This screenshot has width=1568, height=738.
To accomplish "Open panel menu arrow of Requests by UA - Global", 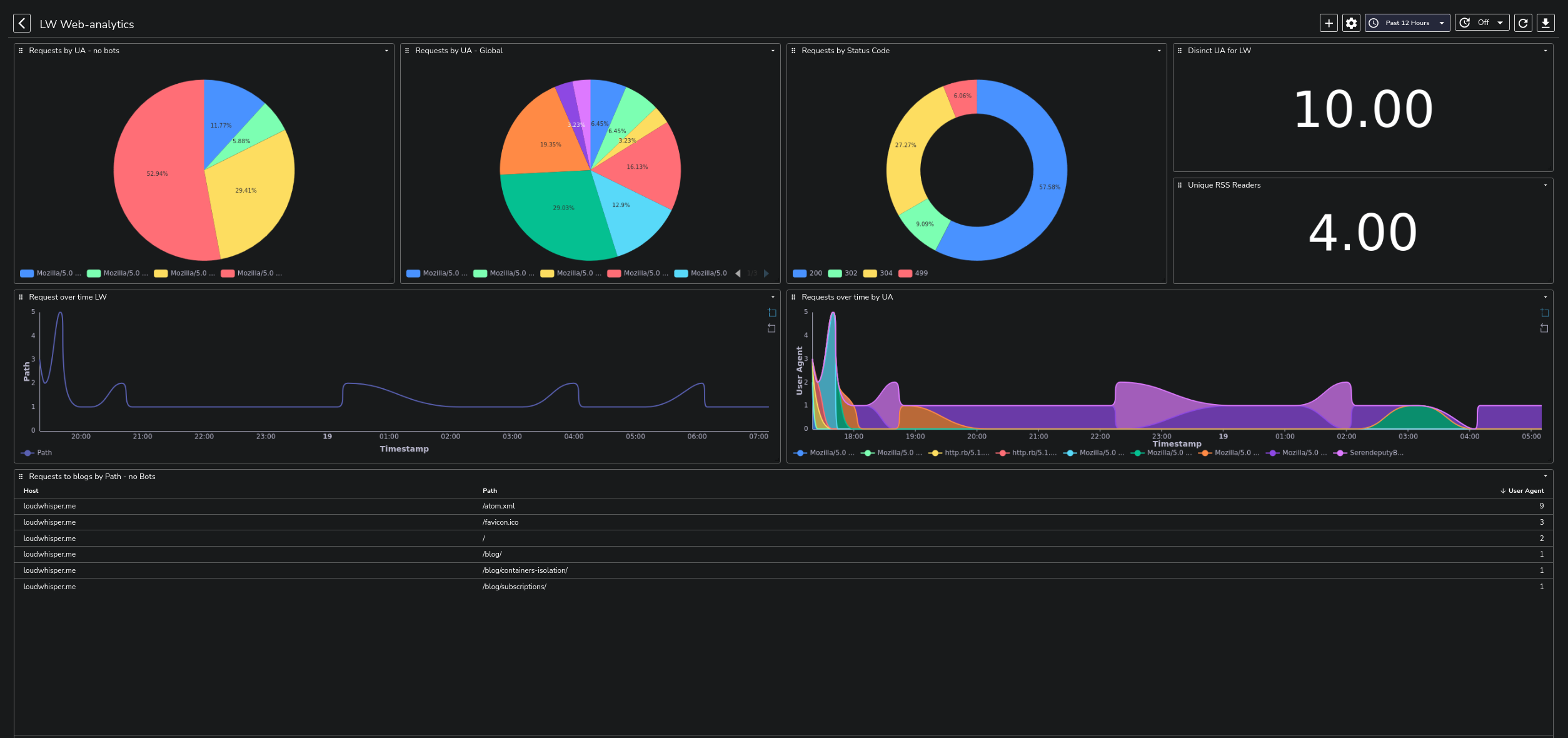I will (773, 51).
